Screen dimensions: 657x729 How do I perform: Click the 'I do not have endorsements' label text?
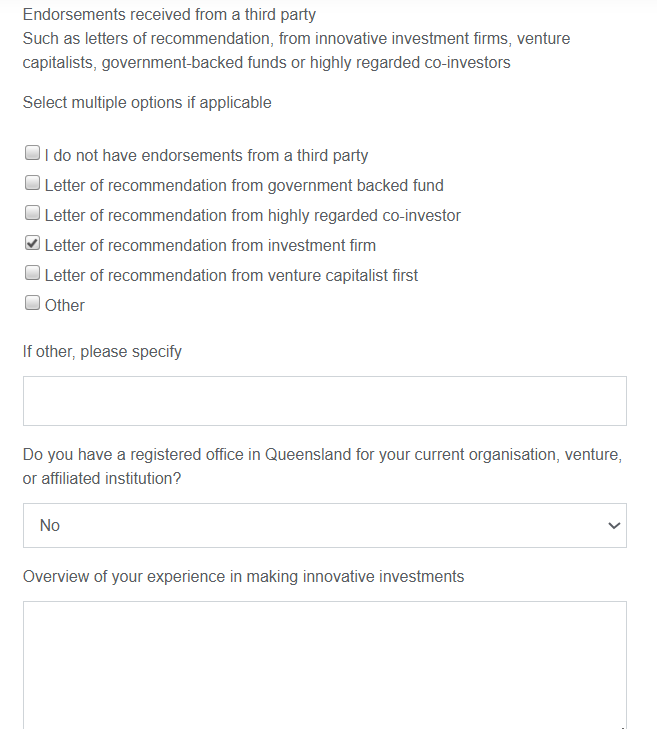pyautogui.click(x=206, y=156)
